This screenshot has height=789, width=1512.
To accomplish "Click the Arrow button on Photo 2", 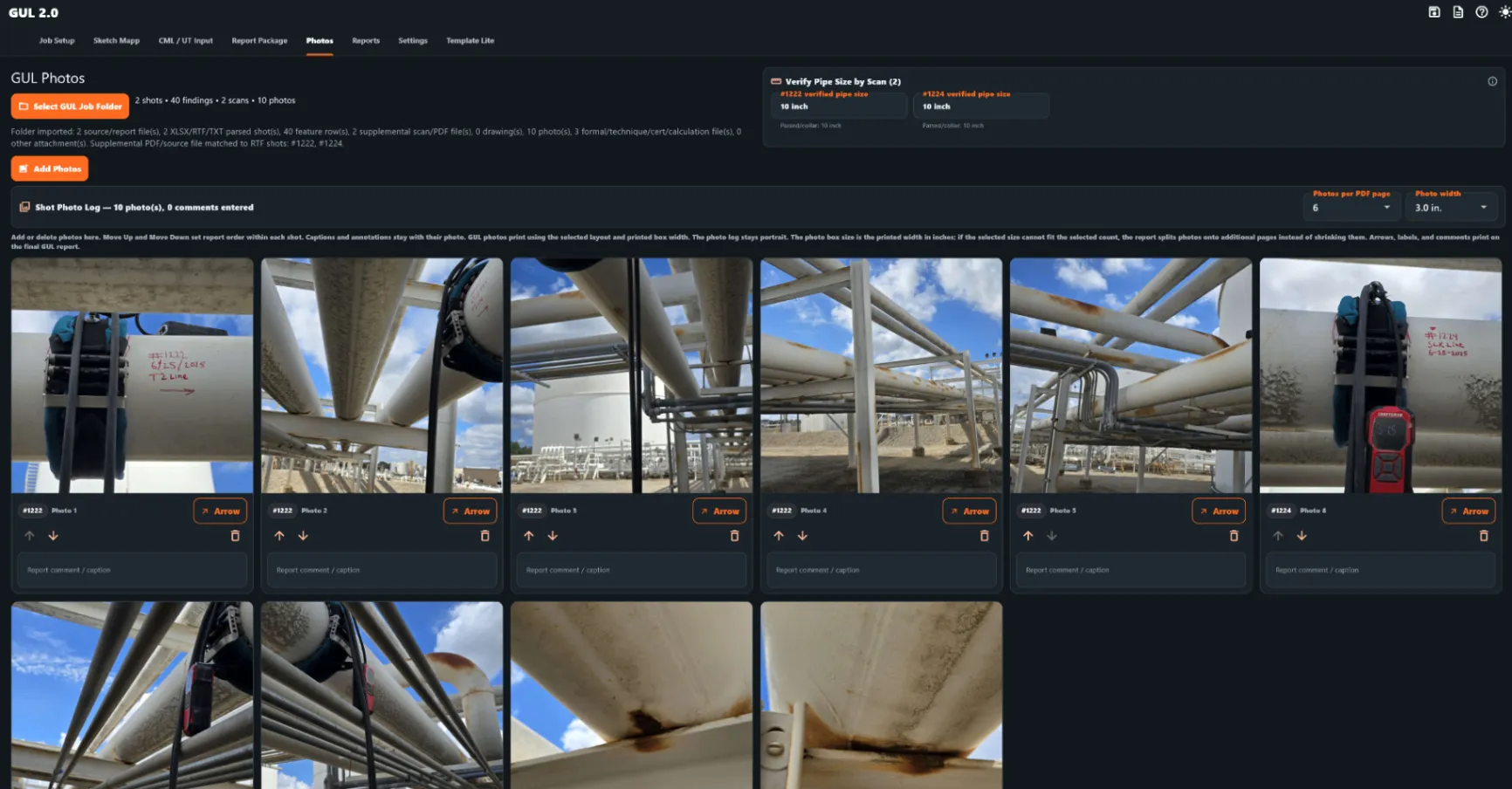I will click(470, 511).
